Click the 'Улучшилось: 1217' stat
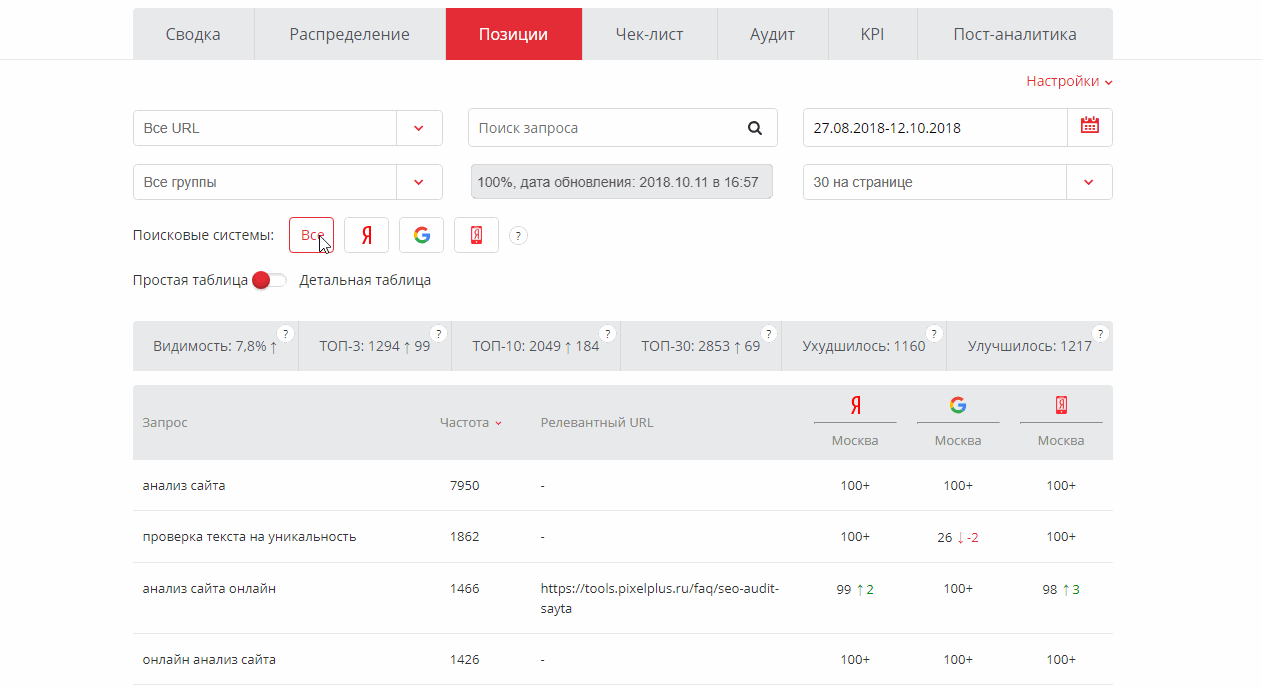The image size is (1262, 689). 1030,346
